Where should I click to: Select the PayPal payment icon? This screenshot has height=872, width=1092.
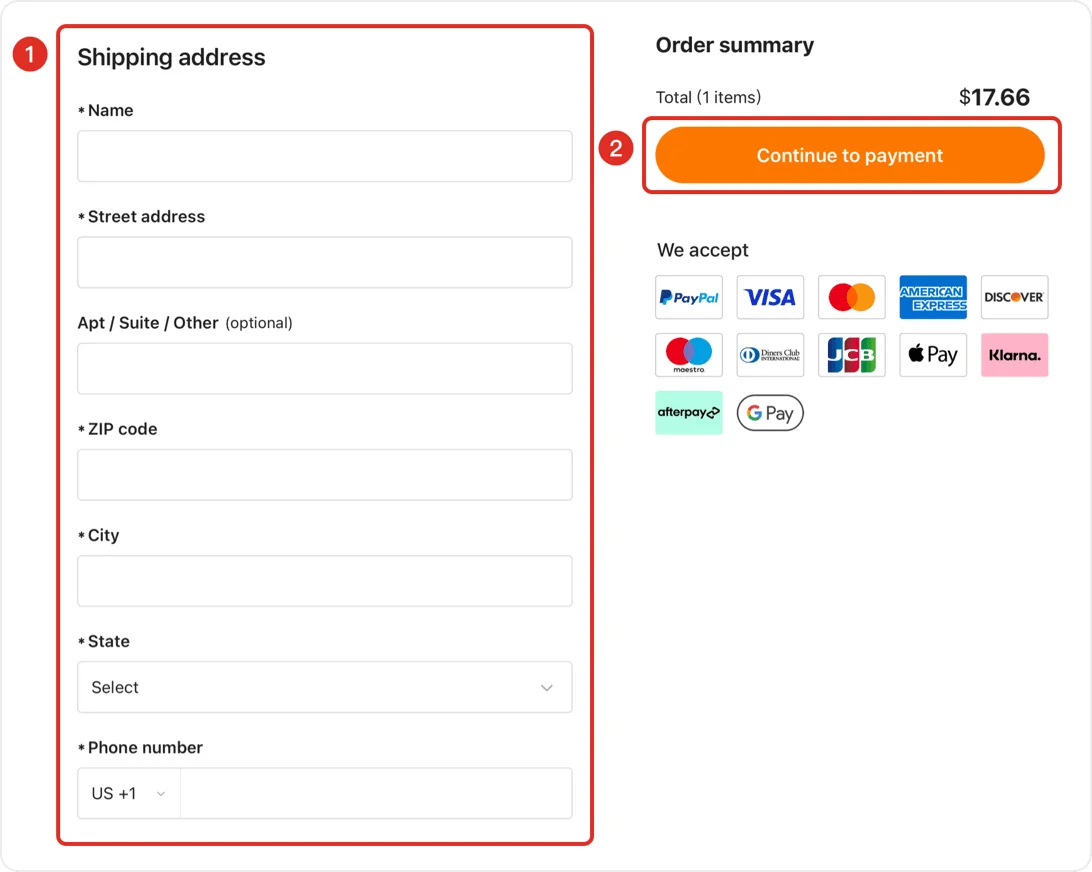[x=688, y=297]
